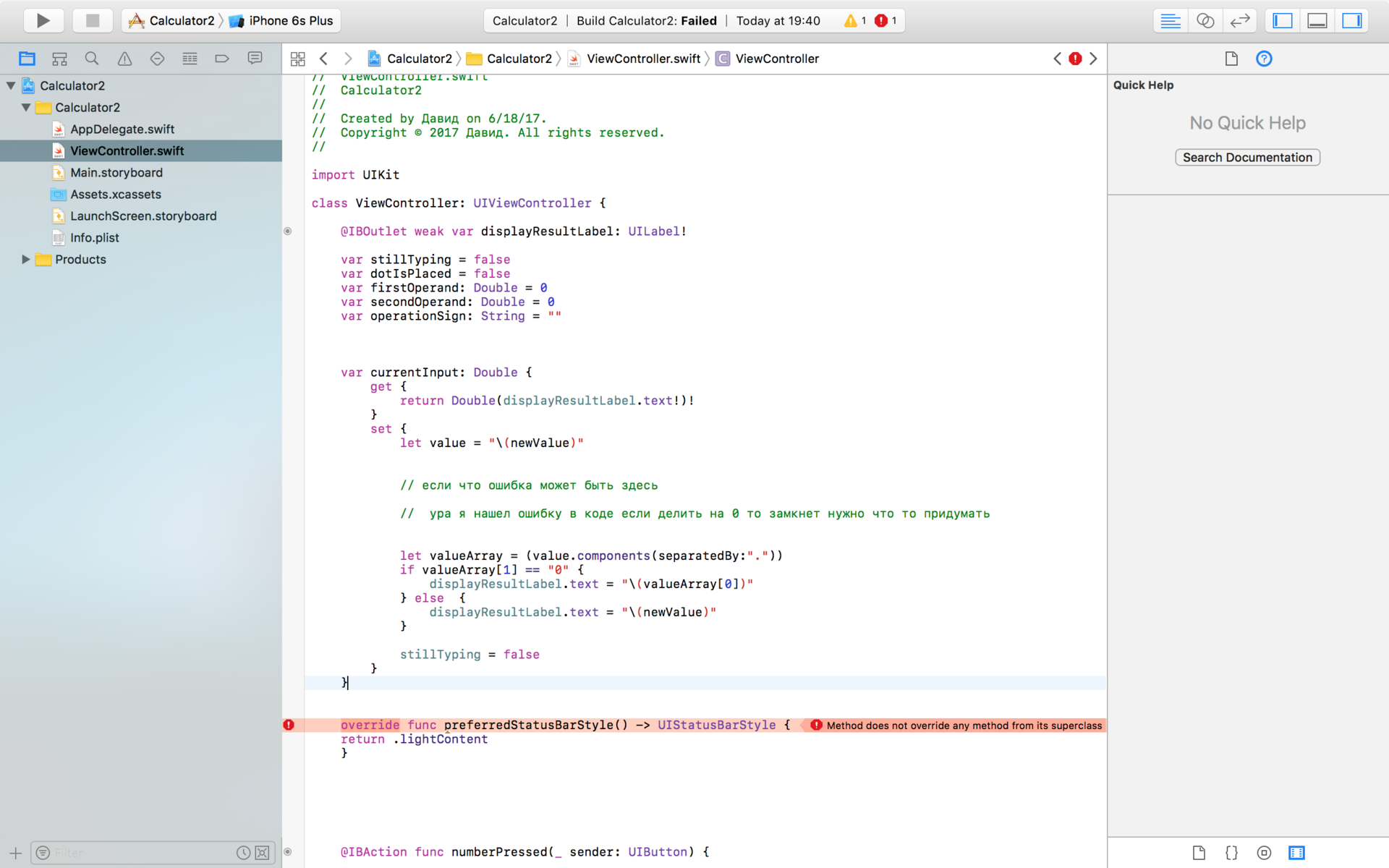Show the Breakpoint navigator
Viewport: 1389px width, 868px height.
click(x=222, y=59)
